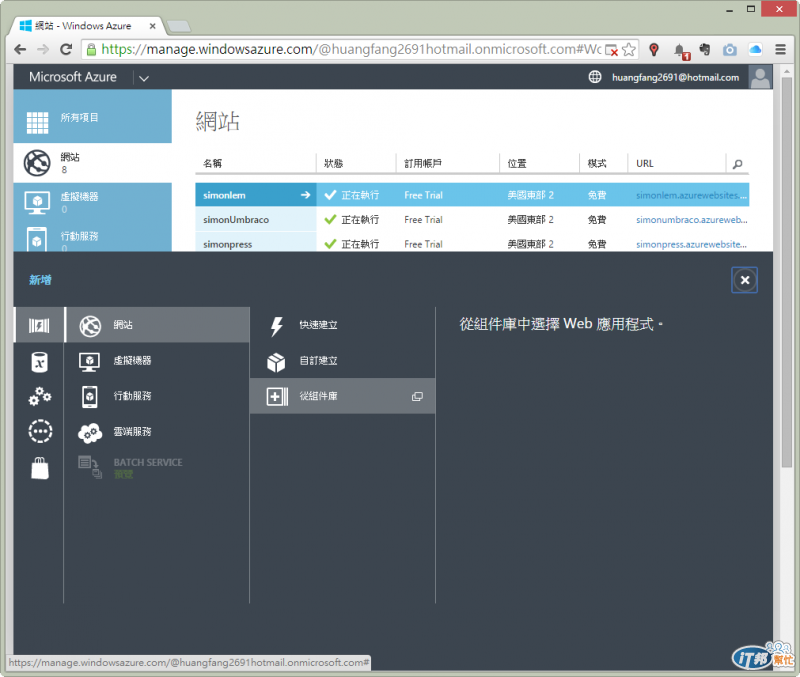Screen dimensions: 800x677
Task: Click the 新增 panel heading
Action: pyautogui.click(x=40, y=280)
